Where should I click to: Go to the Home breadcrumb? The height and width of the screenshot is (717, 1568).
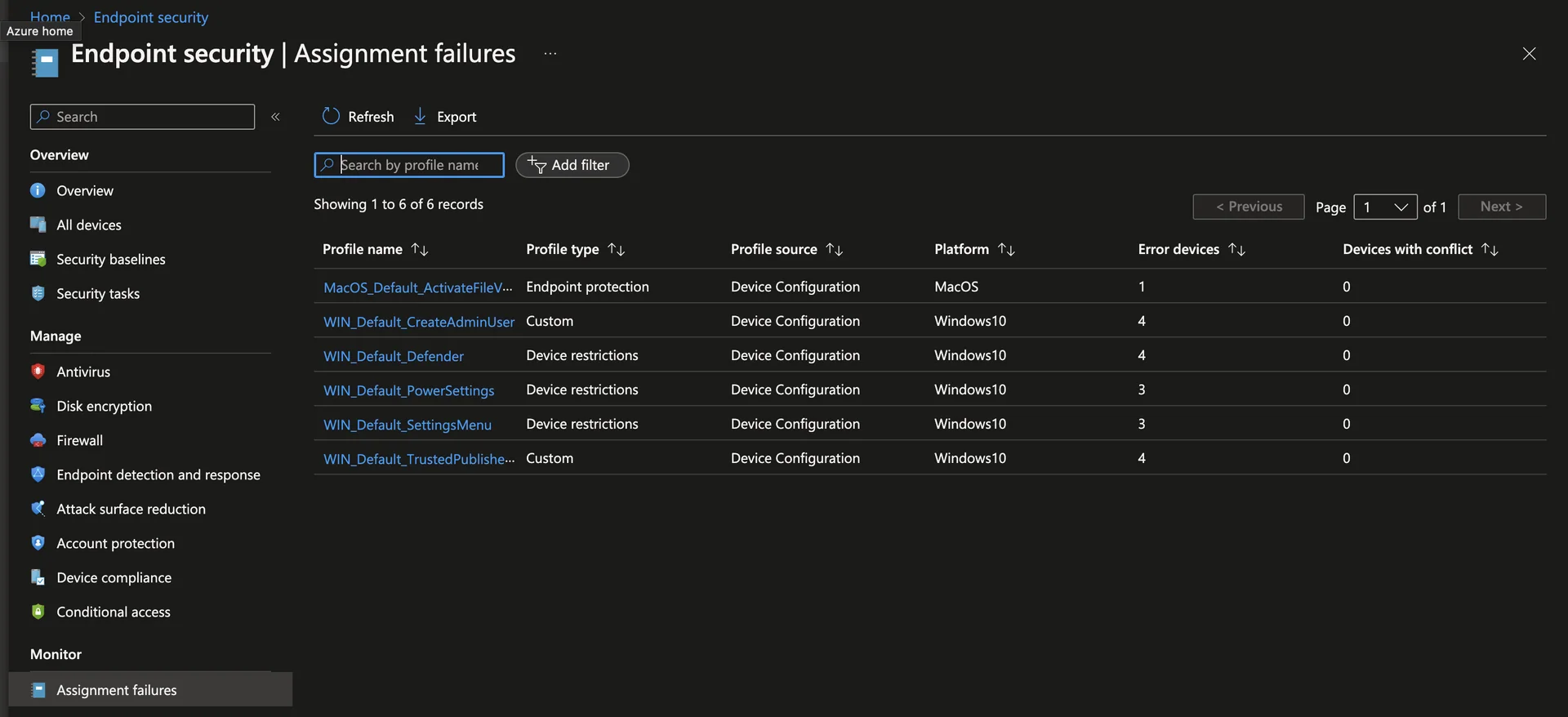50,16
